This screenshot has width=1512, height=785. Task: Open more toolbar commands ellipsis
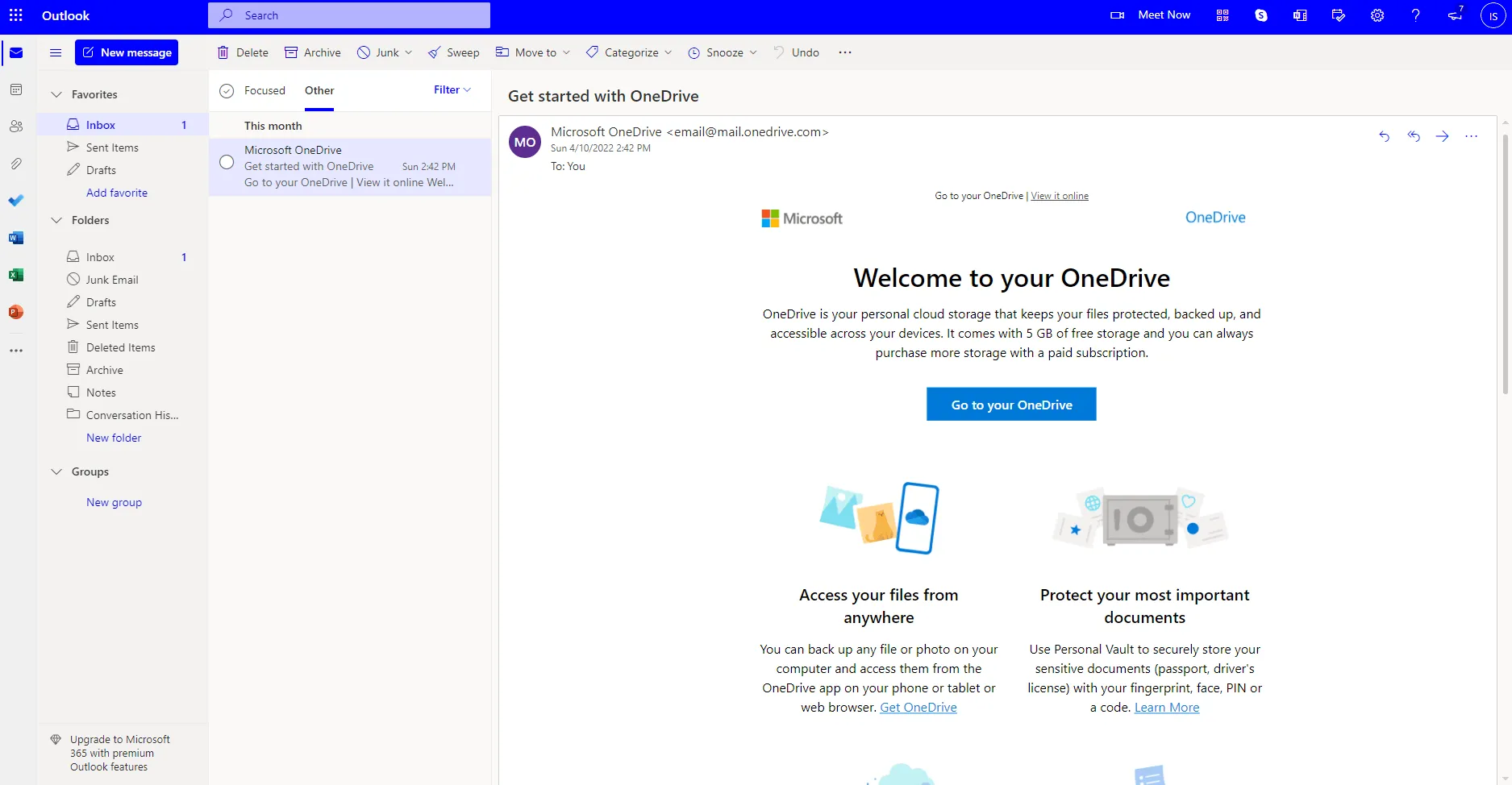click(845, 52)
